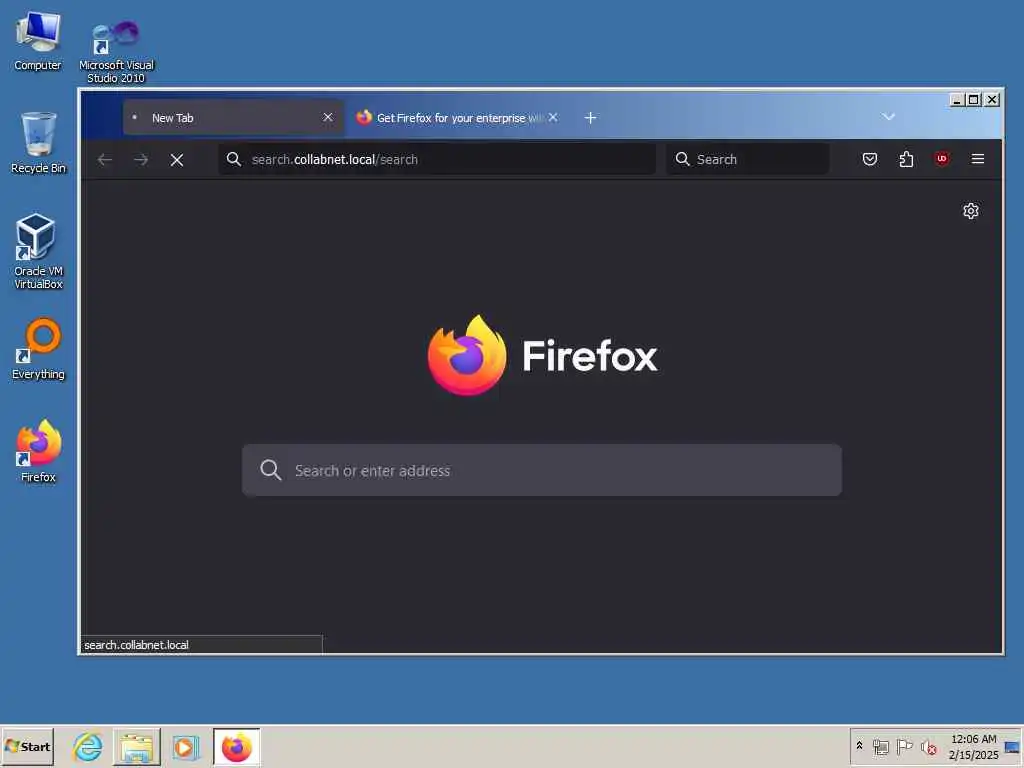Switch to Get Firefox for enterprise tab
The width and height of the screenshot is (1024, 768).
pyautogui.click(x=457, y=118)
